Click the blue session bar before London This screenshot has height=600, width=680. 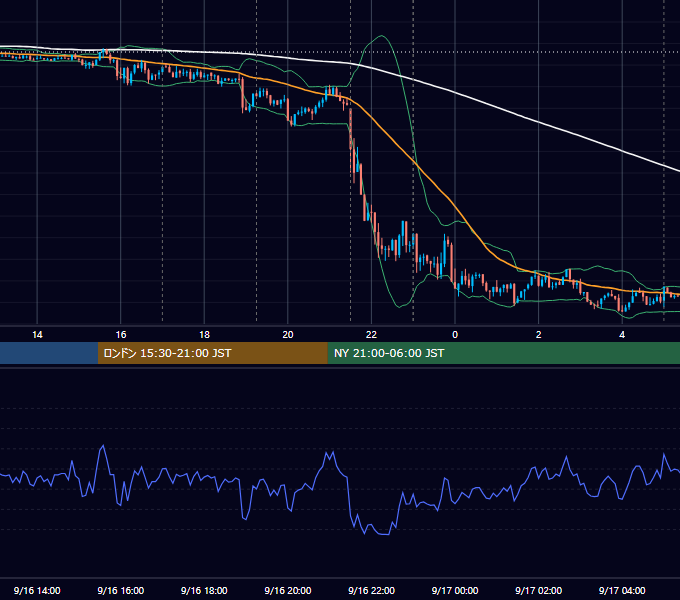coord(49,353)
